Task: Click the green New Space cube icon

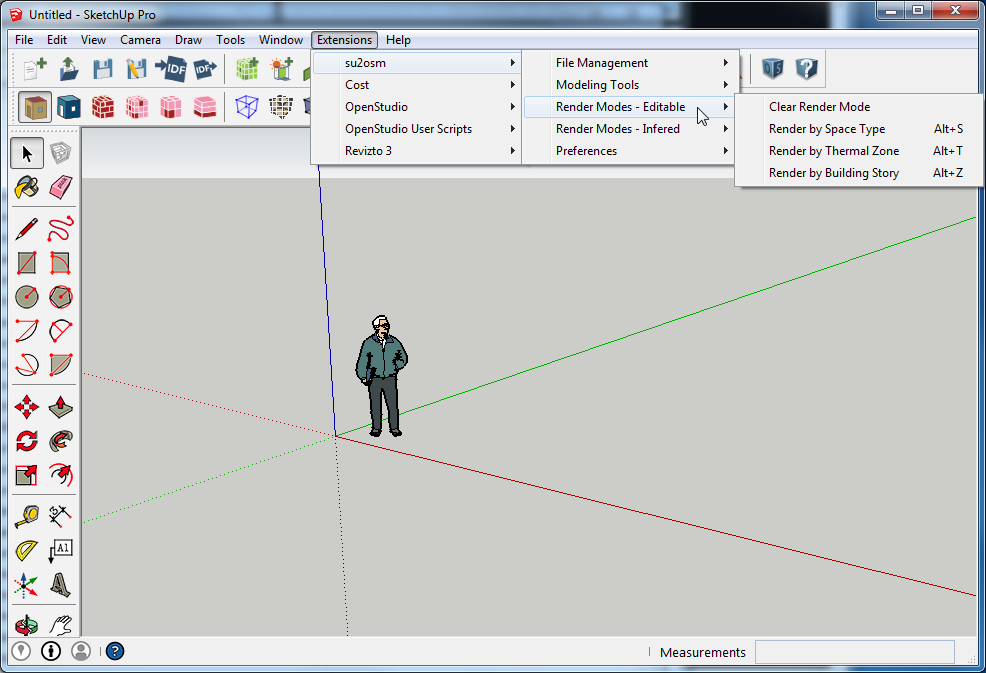Action: (x=247, y=68)
